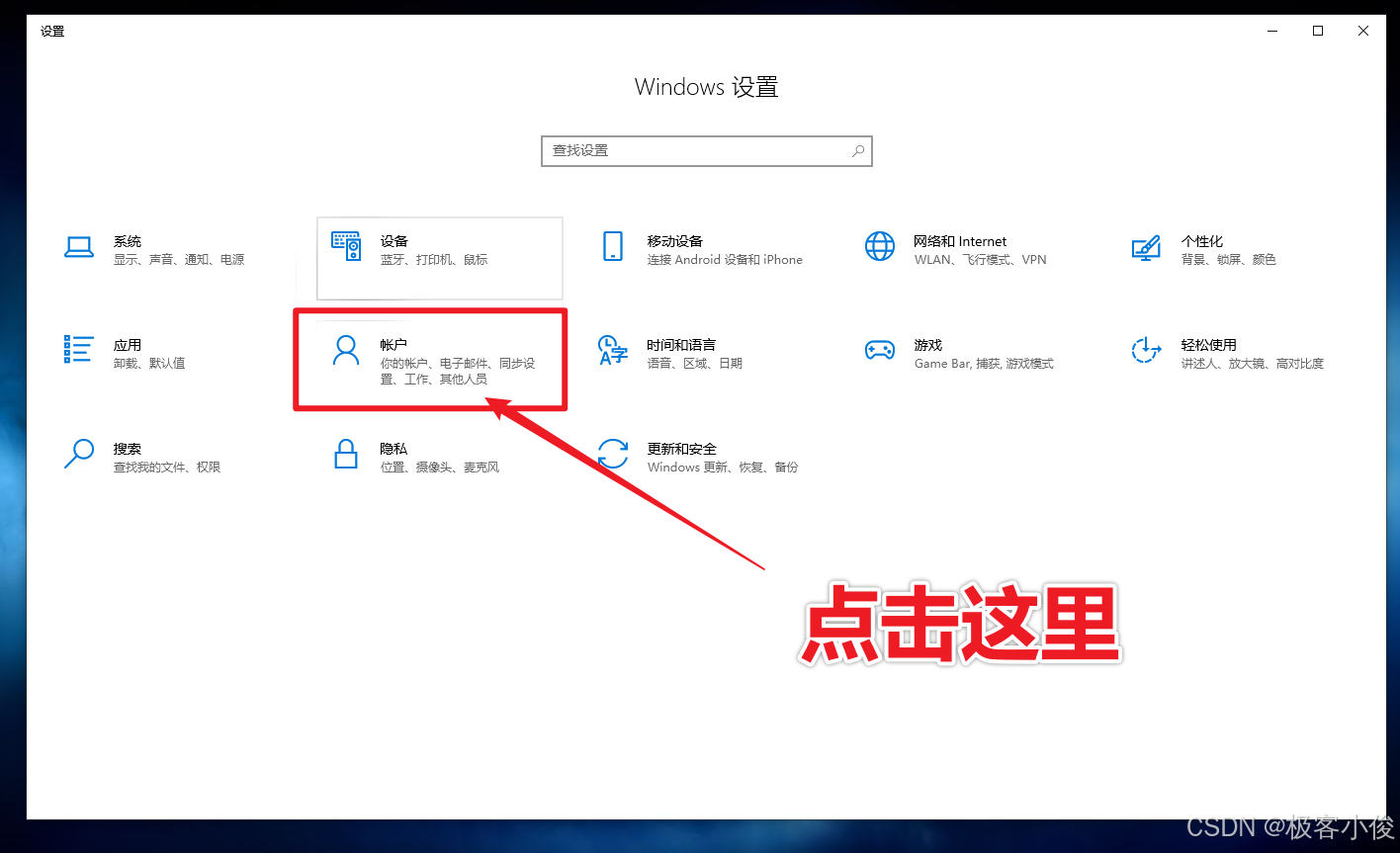Click the Windows 设置 heading
Screen dimensions: 1400x853
707,87
